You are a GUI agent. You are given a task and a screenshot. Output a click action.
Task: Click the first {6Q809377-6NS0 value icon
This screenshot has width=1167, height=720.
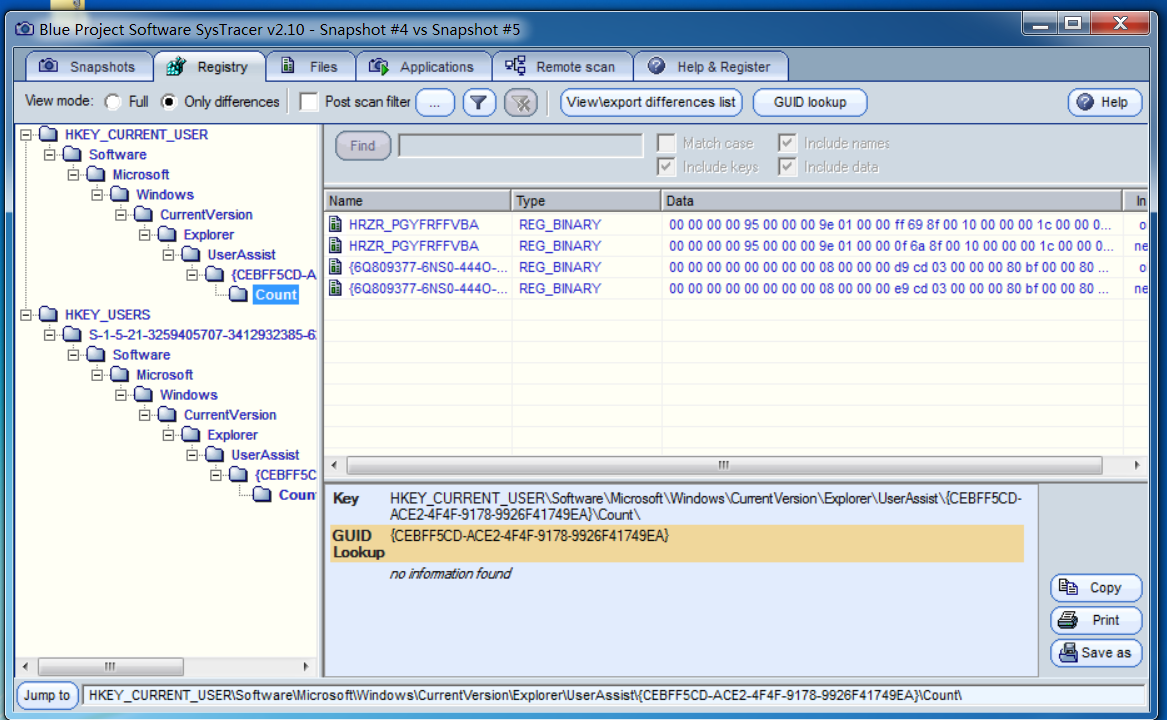336,267
